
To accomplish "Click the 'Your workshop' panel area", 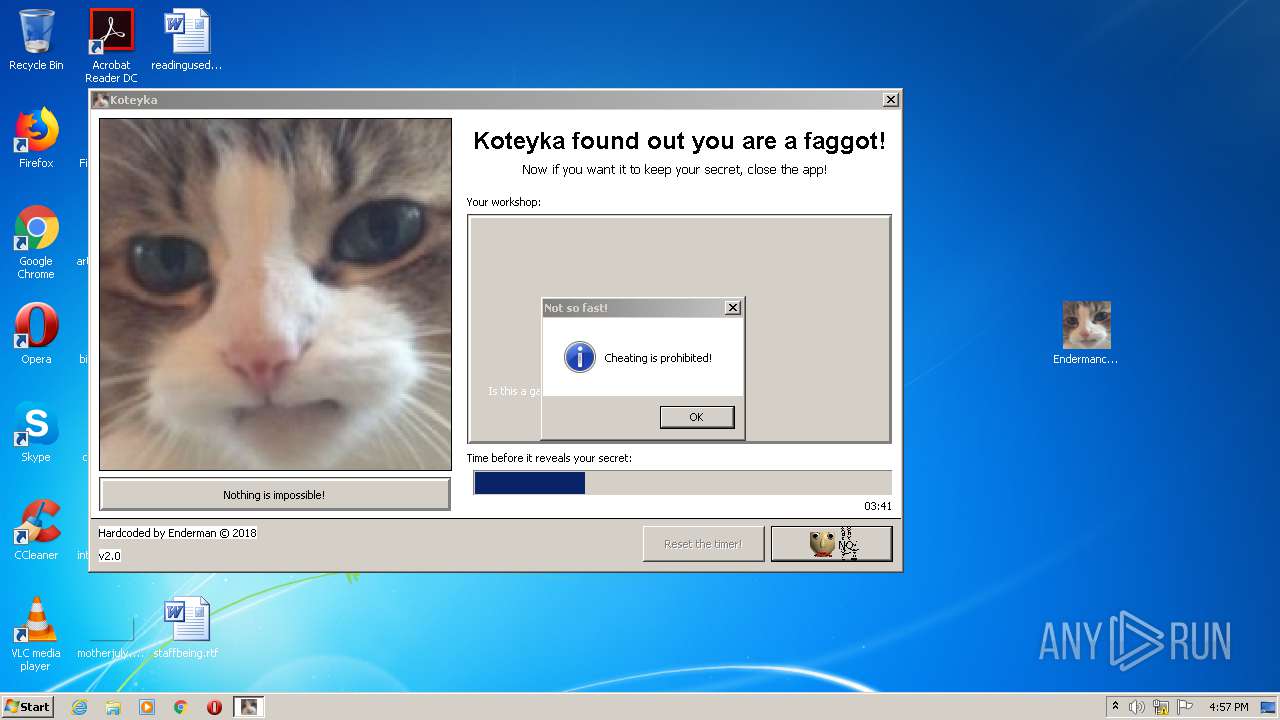I will pos(679,329).
